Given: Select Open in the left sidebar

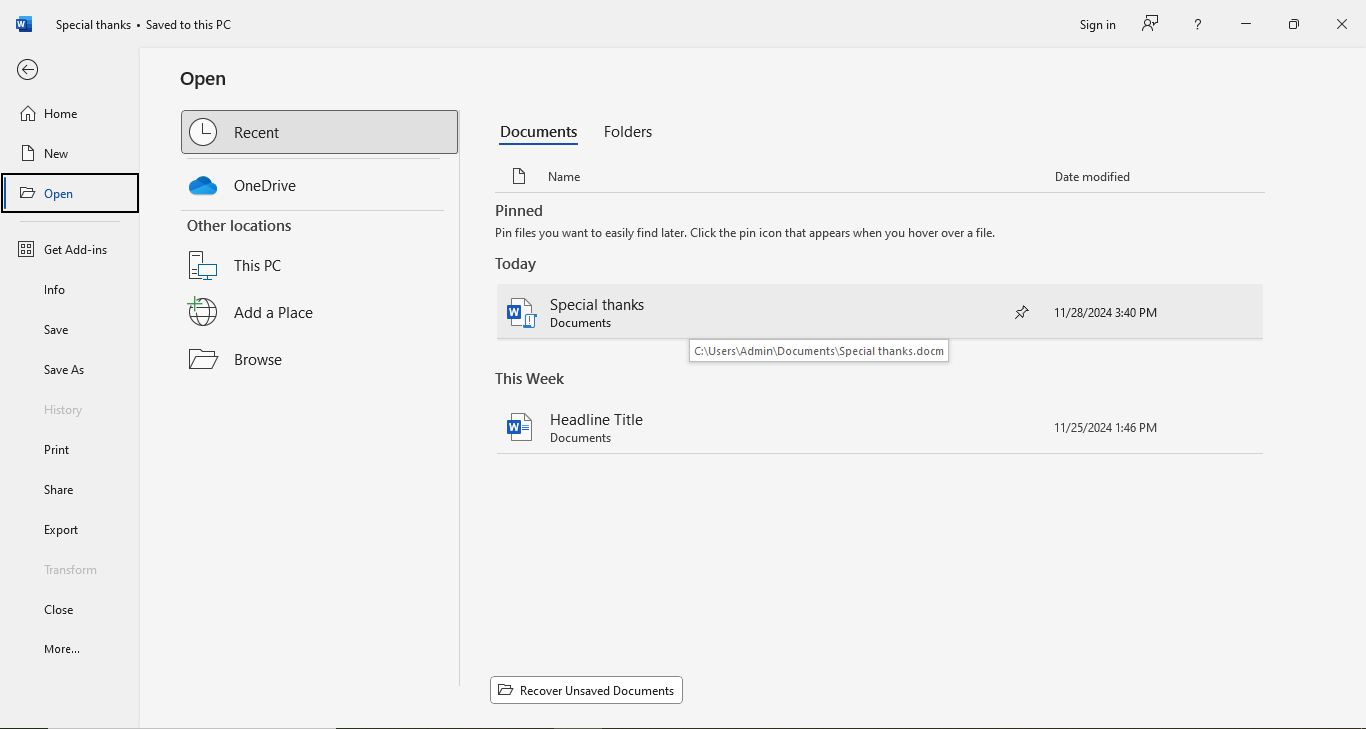Looking at the screenshot, I should point(70,193).
